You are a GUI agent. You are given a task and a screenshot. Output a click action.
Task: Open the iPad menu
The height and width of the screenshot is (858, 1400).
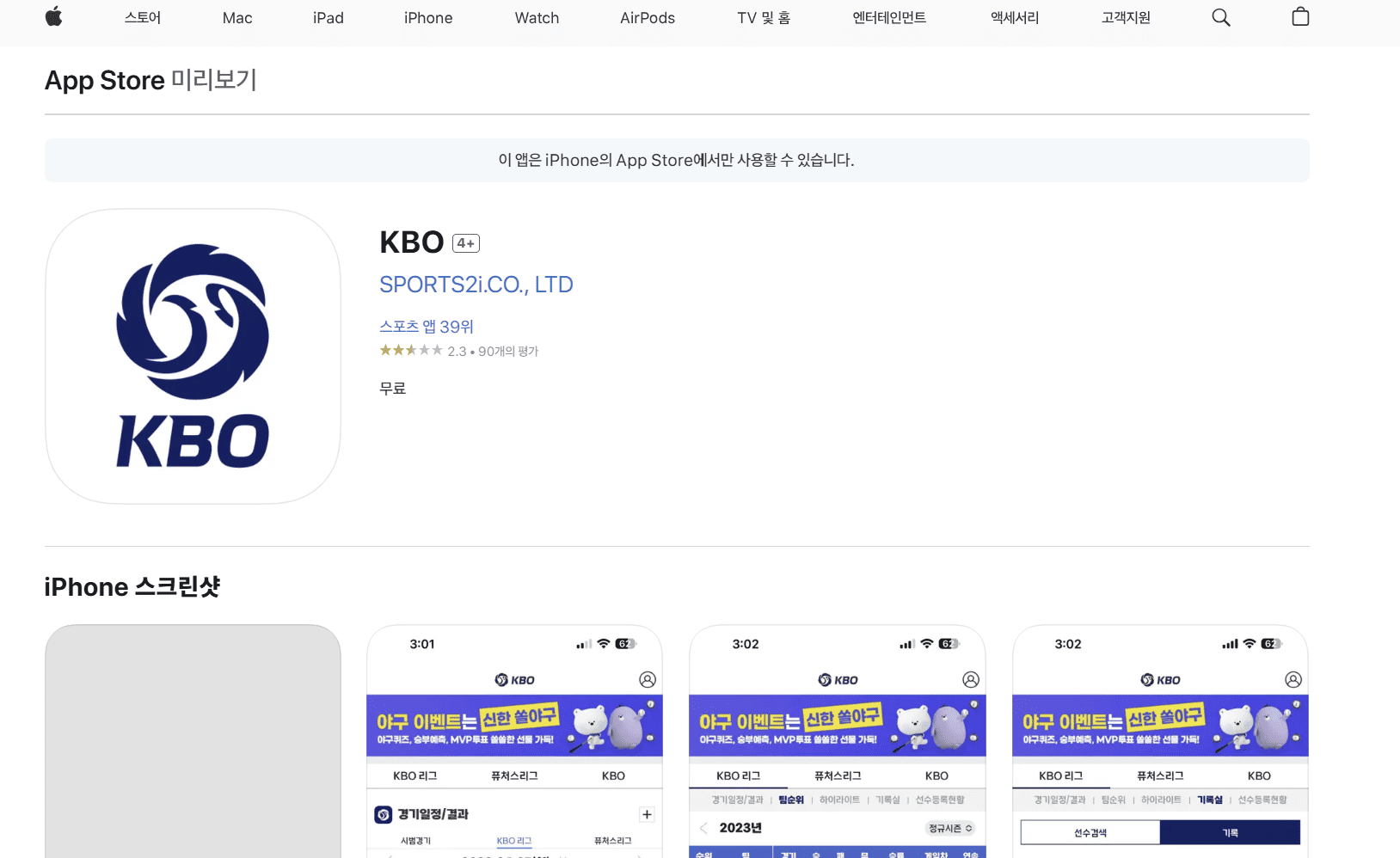tap(329, 17)
